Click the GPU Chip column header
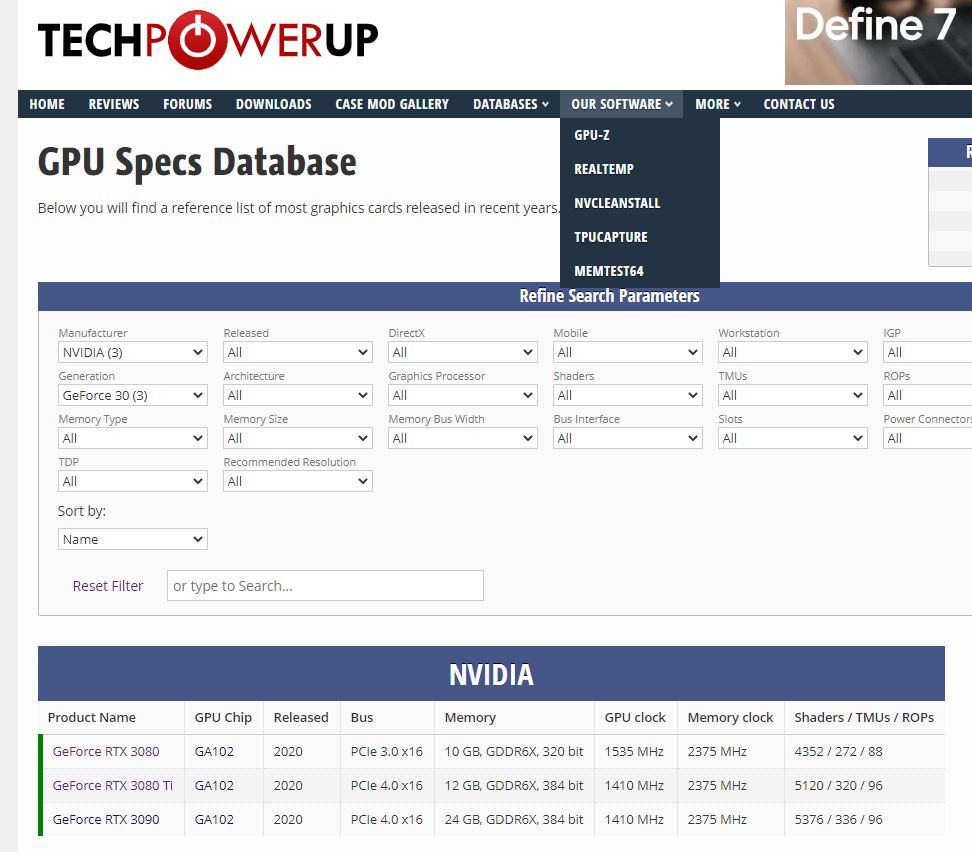The width and height of the screenshot is (972, 852). 223,717
